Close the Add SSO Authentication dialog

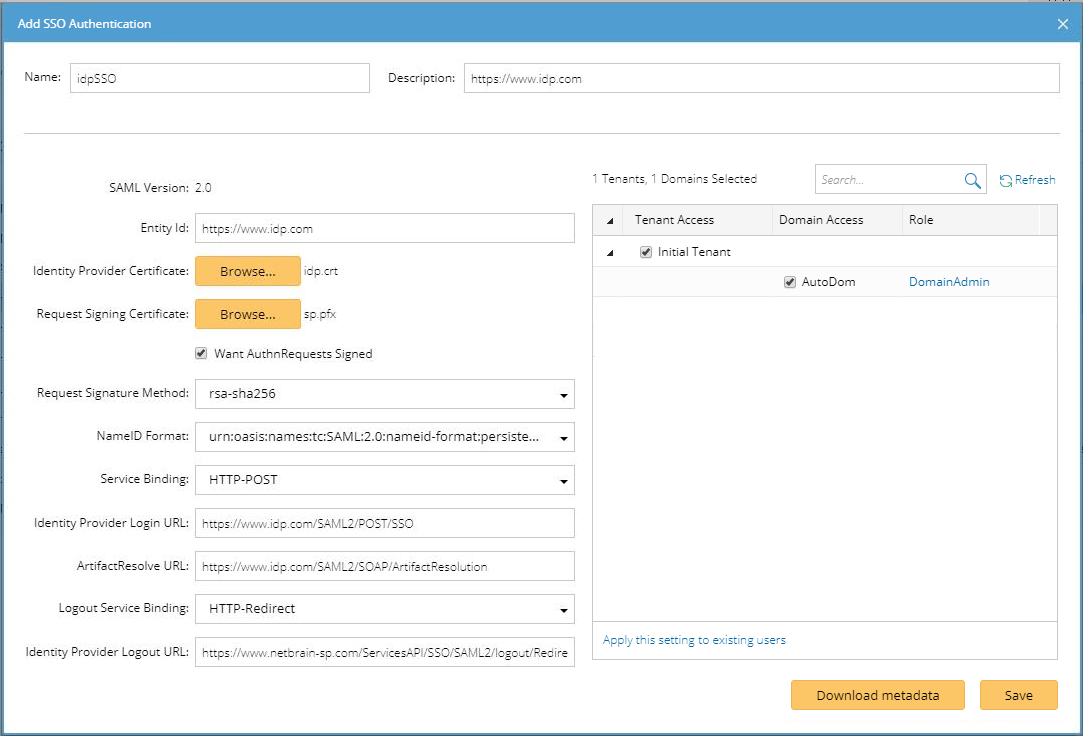click(x=1062, y=24)
